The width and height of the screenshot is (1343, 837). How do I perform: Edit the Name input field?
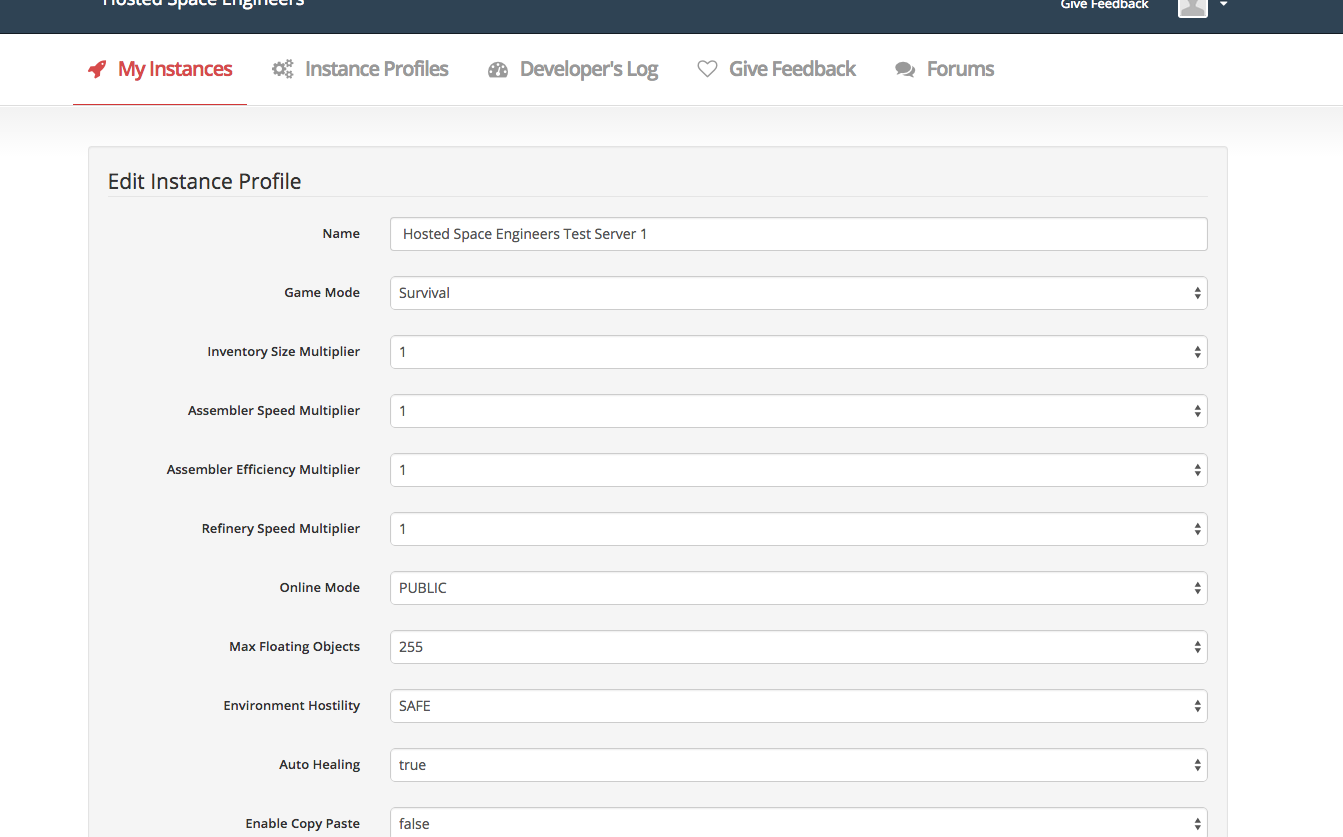pos(798,234)
